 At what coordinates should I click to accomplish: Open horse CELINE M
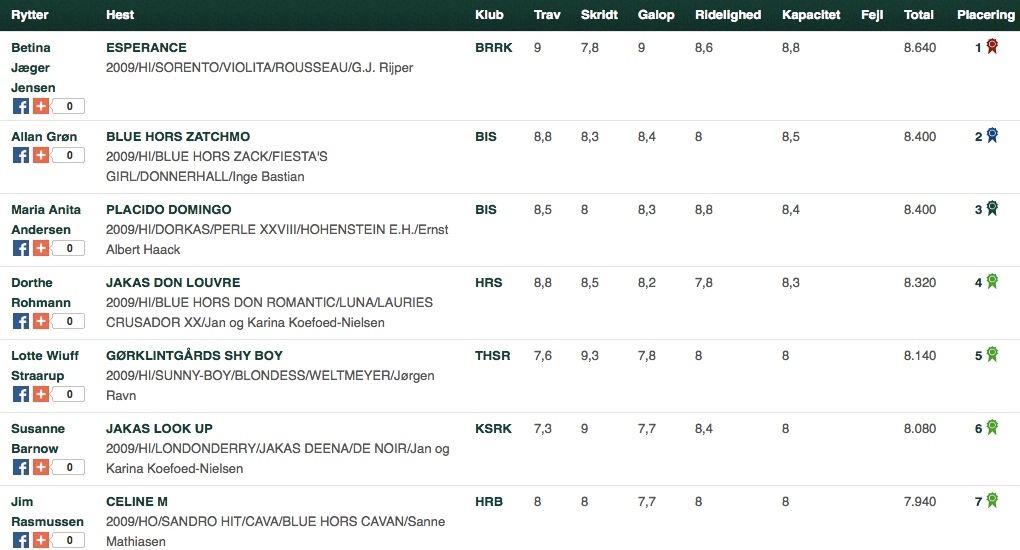pyautogui.click(x=137, y=501)
